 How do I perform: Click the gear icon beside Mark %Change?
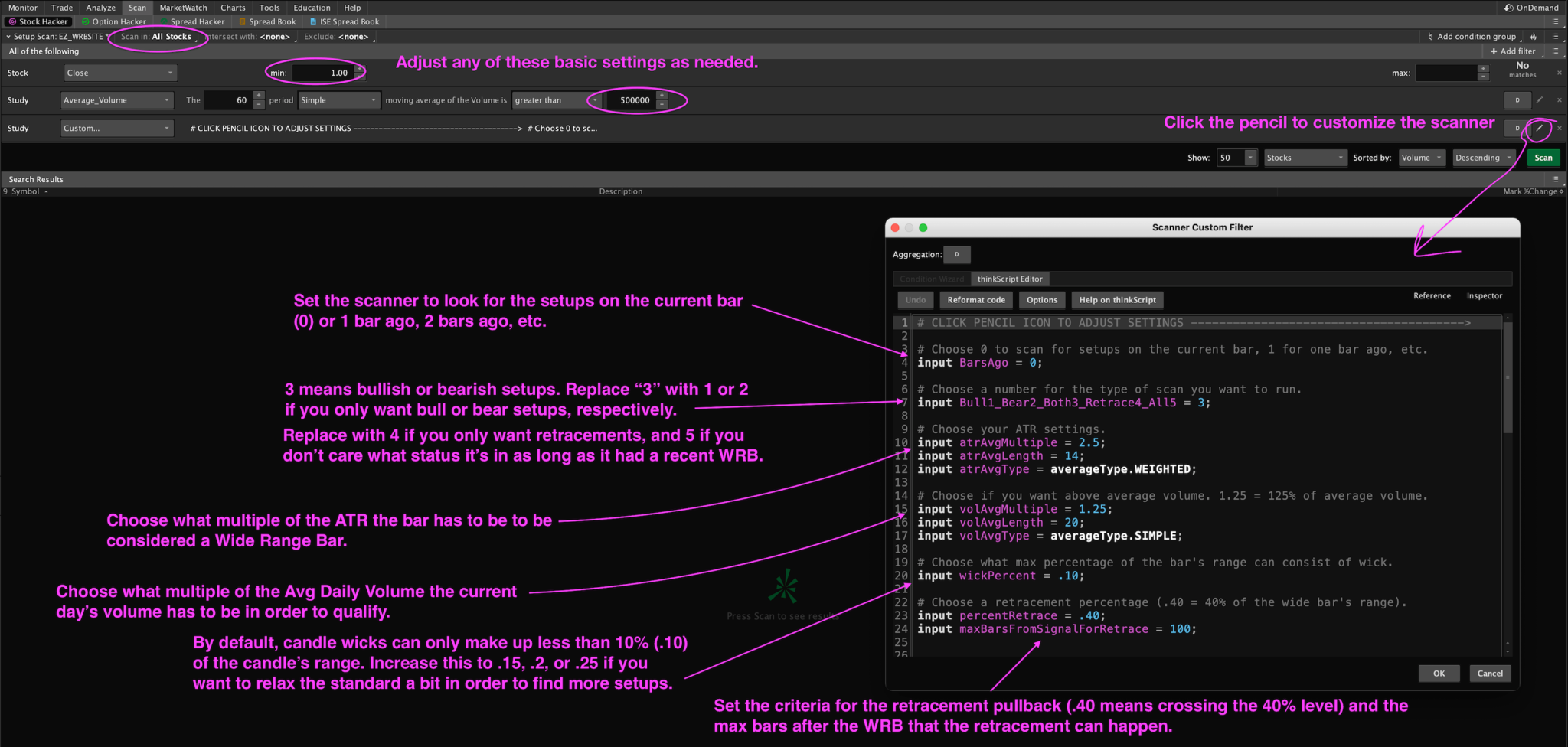1561,191
